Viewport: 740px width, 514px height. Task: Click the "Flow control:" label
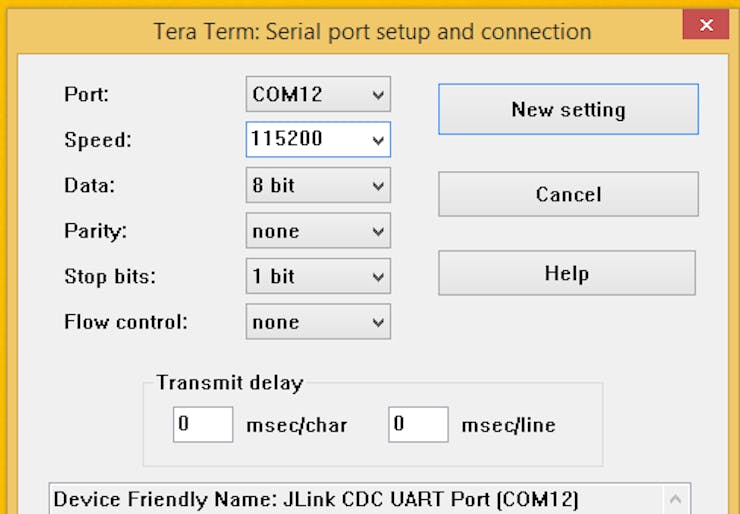pos(126,322)
